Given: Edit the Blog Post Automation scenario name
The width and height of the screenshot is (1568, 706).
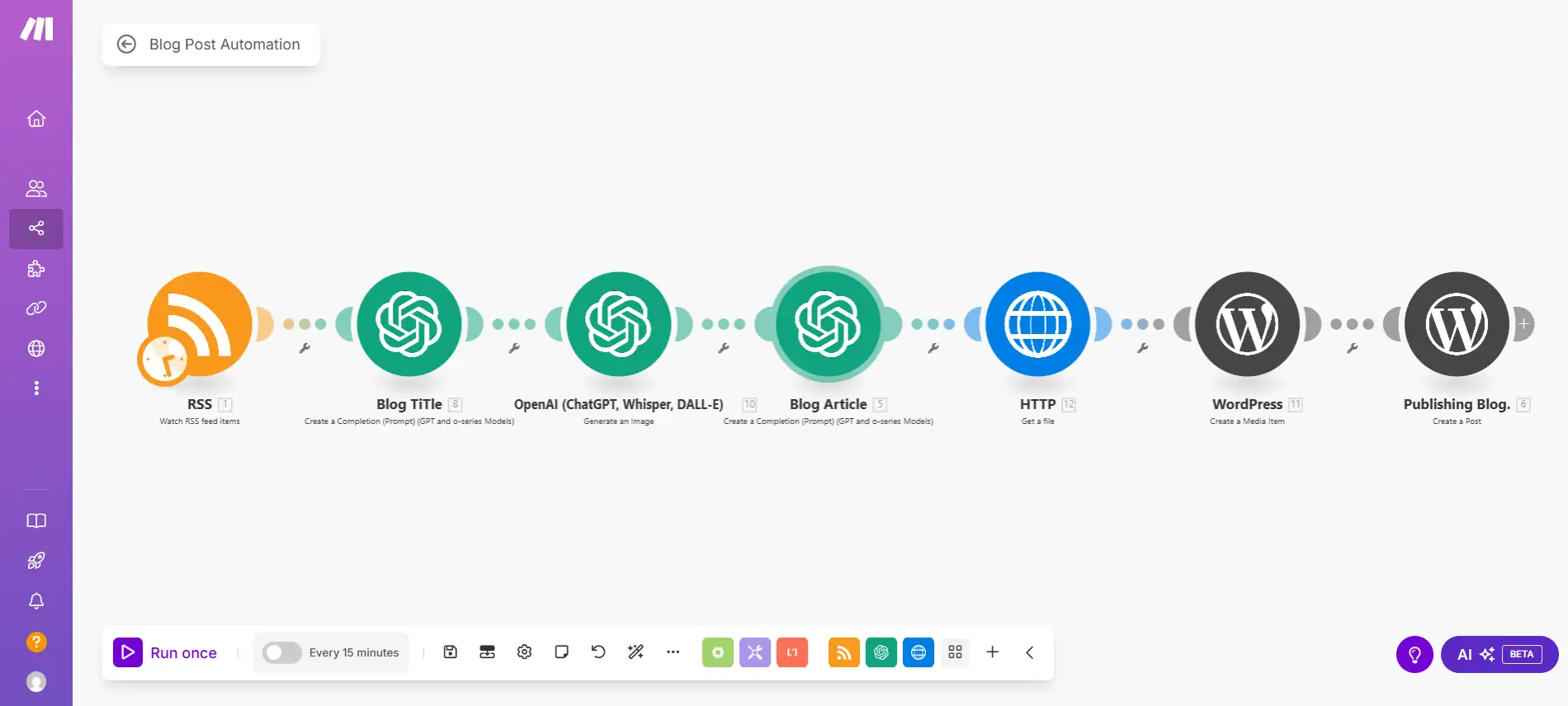Looking at the screenshot, I should click(x=224, y=45).
